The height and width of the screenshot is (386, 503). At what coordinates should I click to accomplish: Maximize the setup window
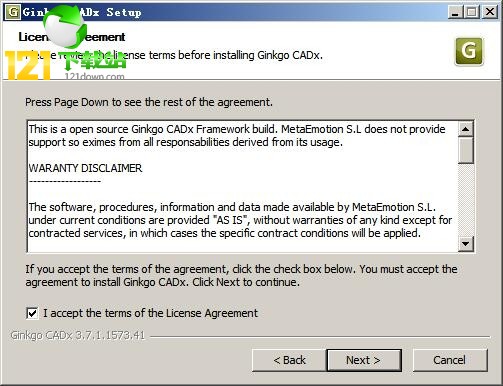click(472, 12)
